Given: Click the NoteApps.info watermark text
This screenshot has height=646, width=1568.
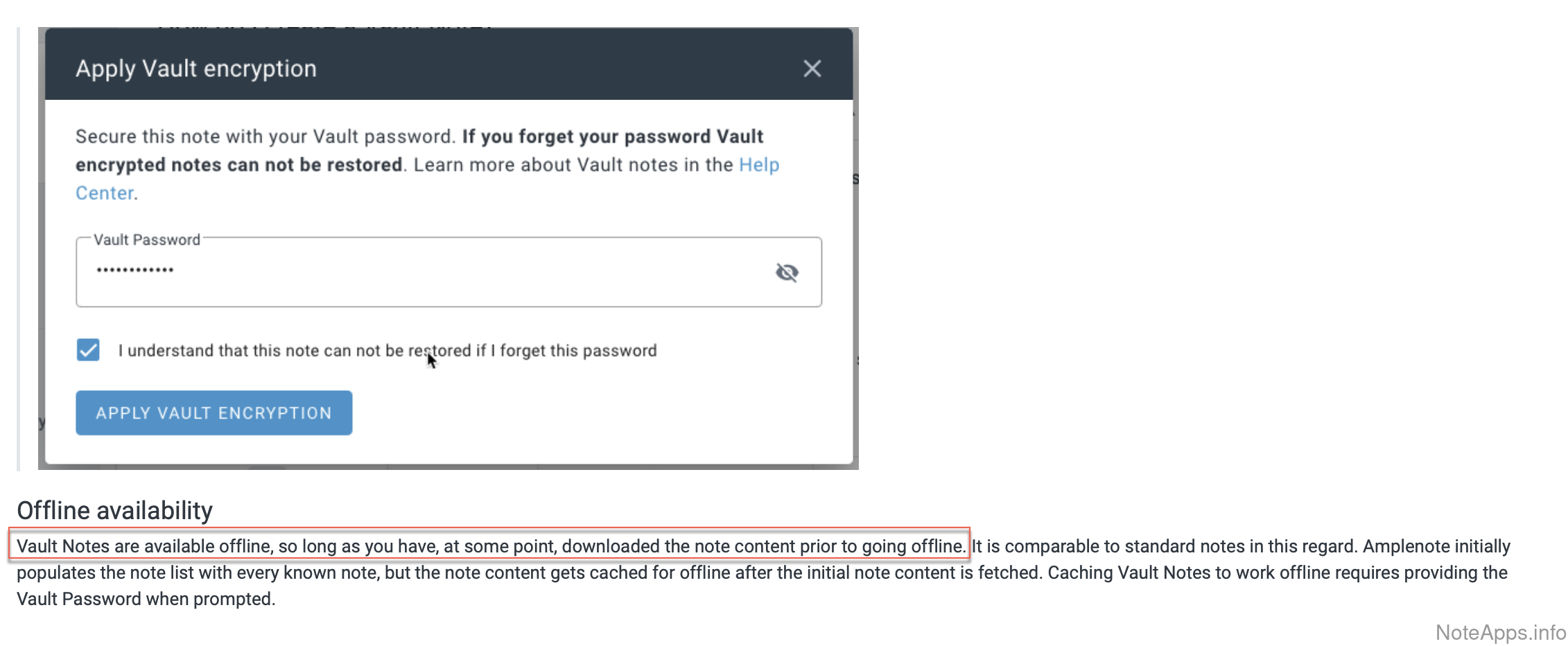Looking at the screenshot, I should point(1500,632).
